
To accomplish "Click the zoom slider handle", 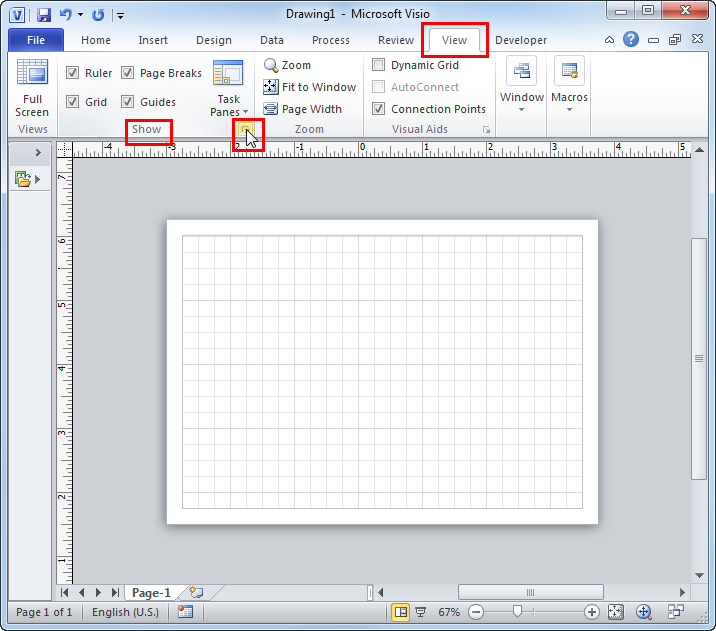I will point(517,612).
